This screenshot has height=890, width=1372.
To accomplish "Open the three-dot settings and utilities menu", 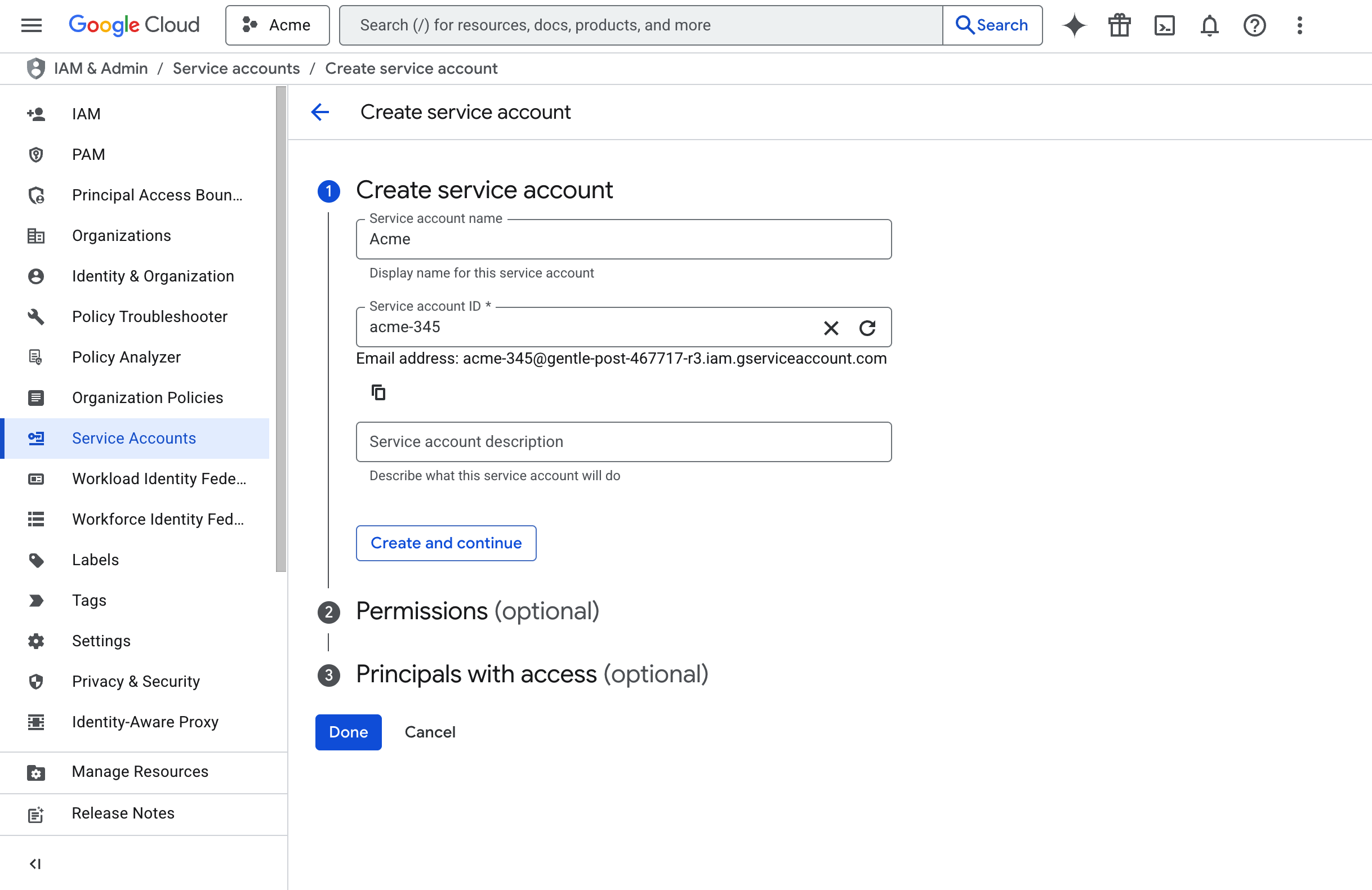I will pos(1299,25).
